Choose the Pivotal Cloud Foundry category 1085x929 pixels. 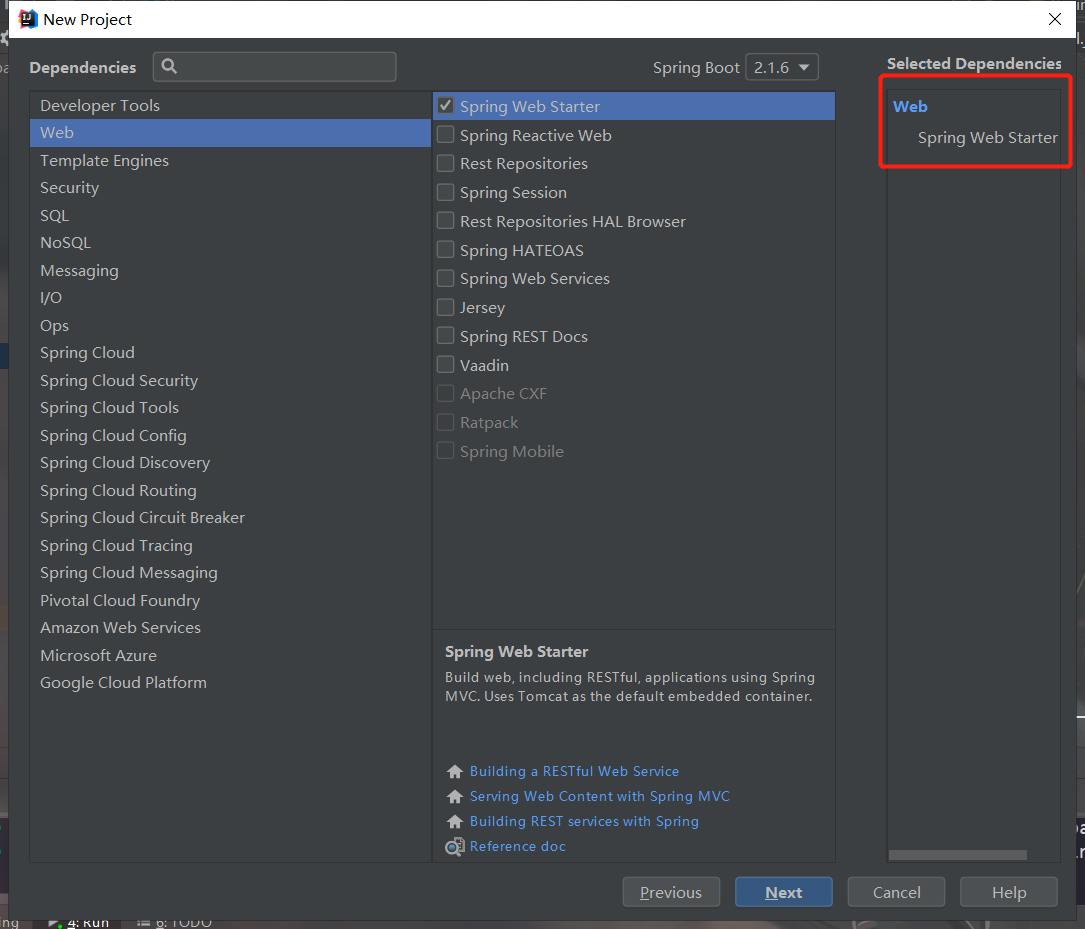230,600
